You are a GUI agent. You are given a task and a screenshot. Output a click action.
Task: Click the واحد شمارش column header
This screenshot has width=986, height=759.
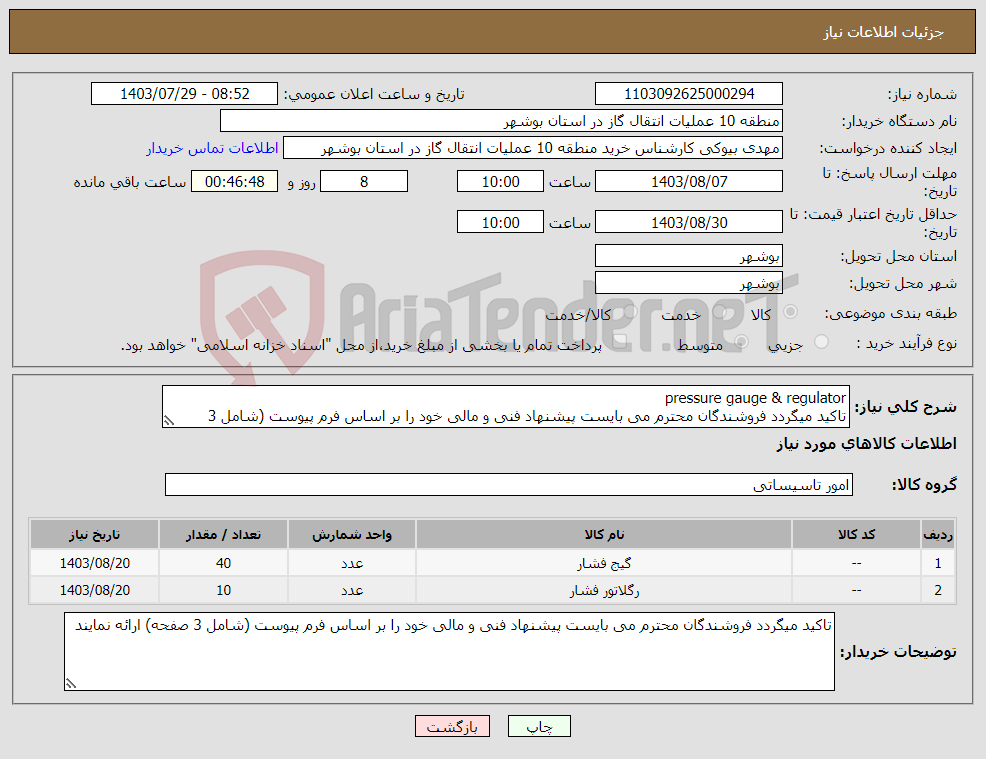352,535
